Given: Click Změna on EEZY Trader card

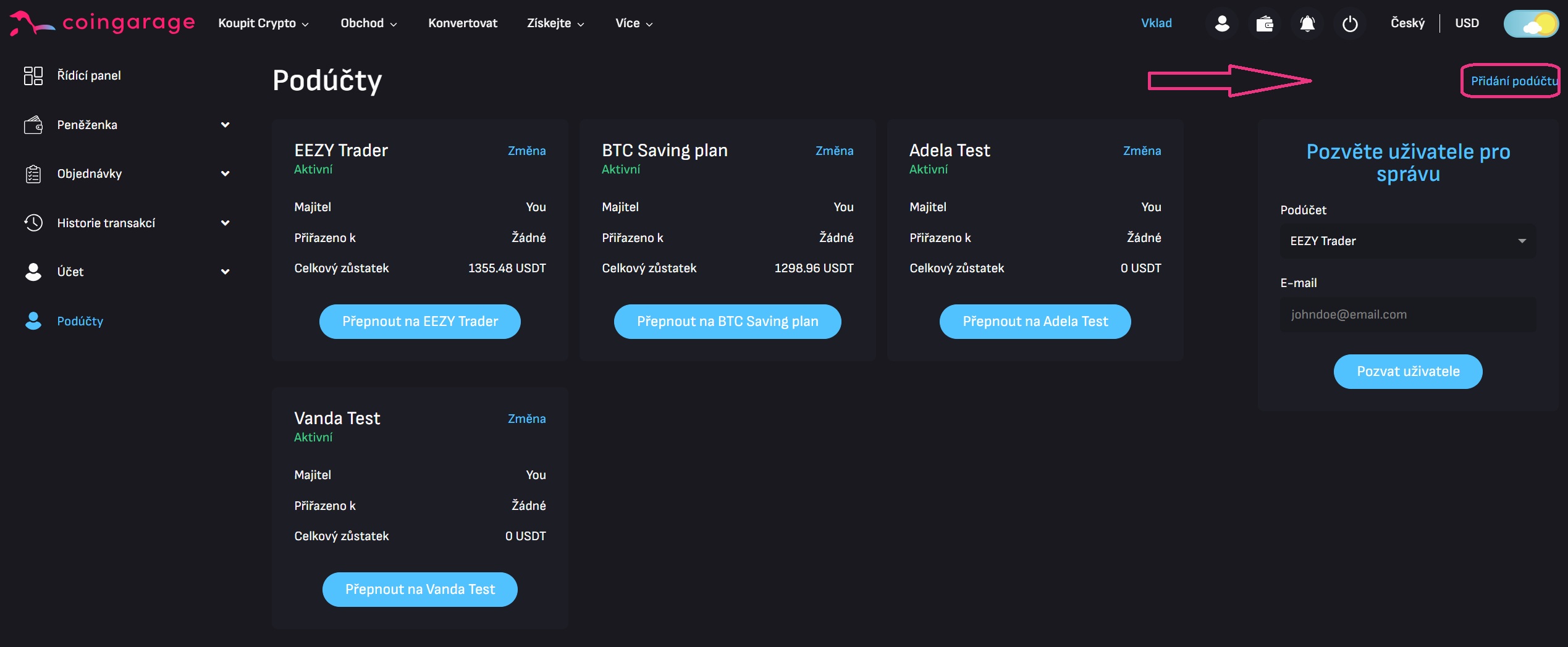Looking at the screenshot, I should pyautogui.click(x=527, y=151).
